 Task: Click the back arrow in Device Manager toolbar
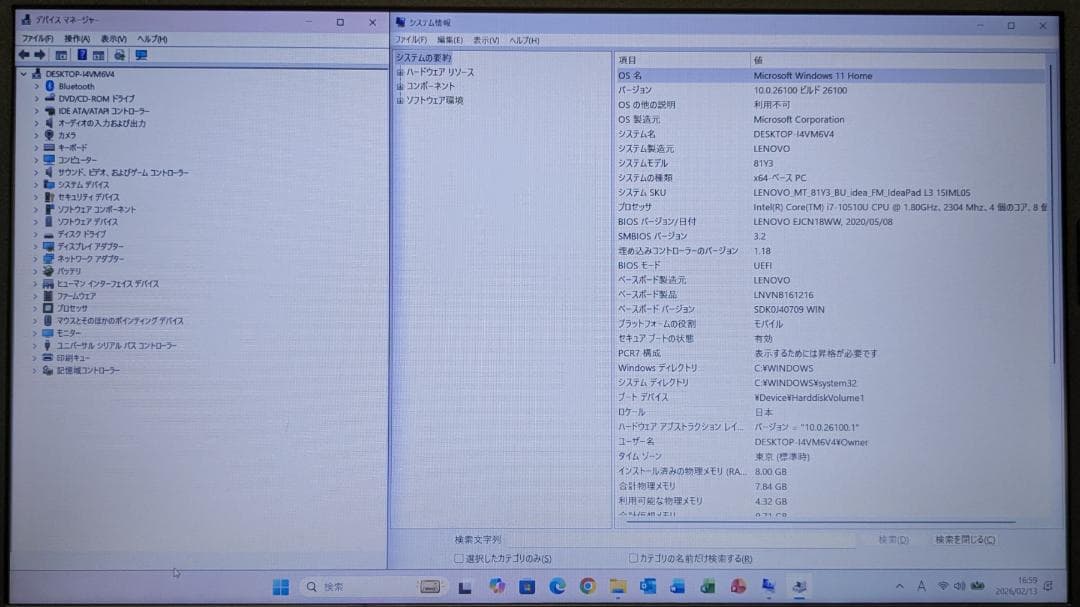pos(23,55)
